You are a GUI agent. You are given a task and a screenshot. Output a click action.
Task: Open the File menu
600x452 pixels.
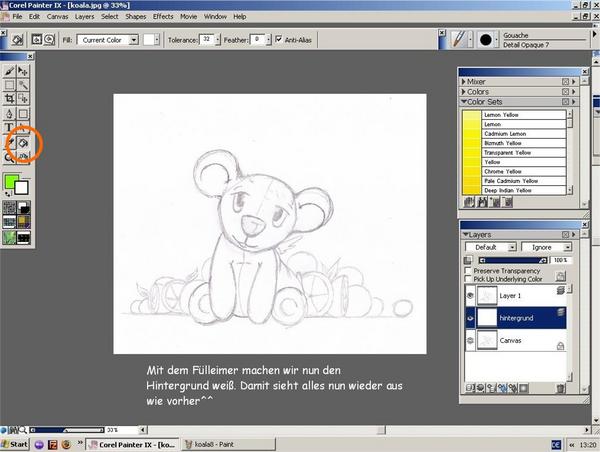point(17,16)
